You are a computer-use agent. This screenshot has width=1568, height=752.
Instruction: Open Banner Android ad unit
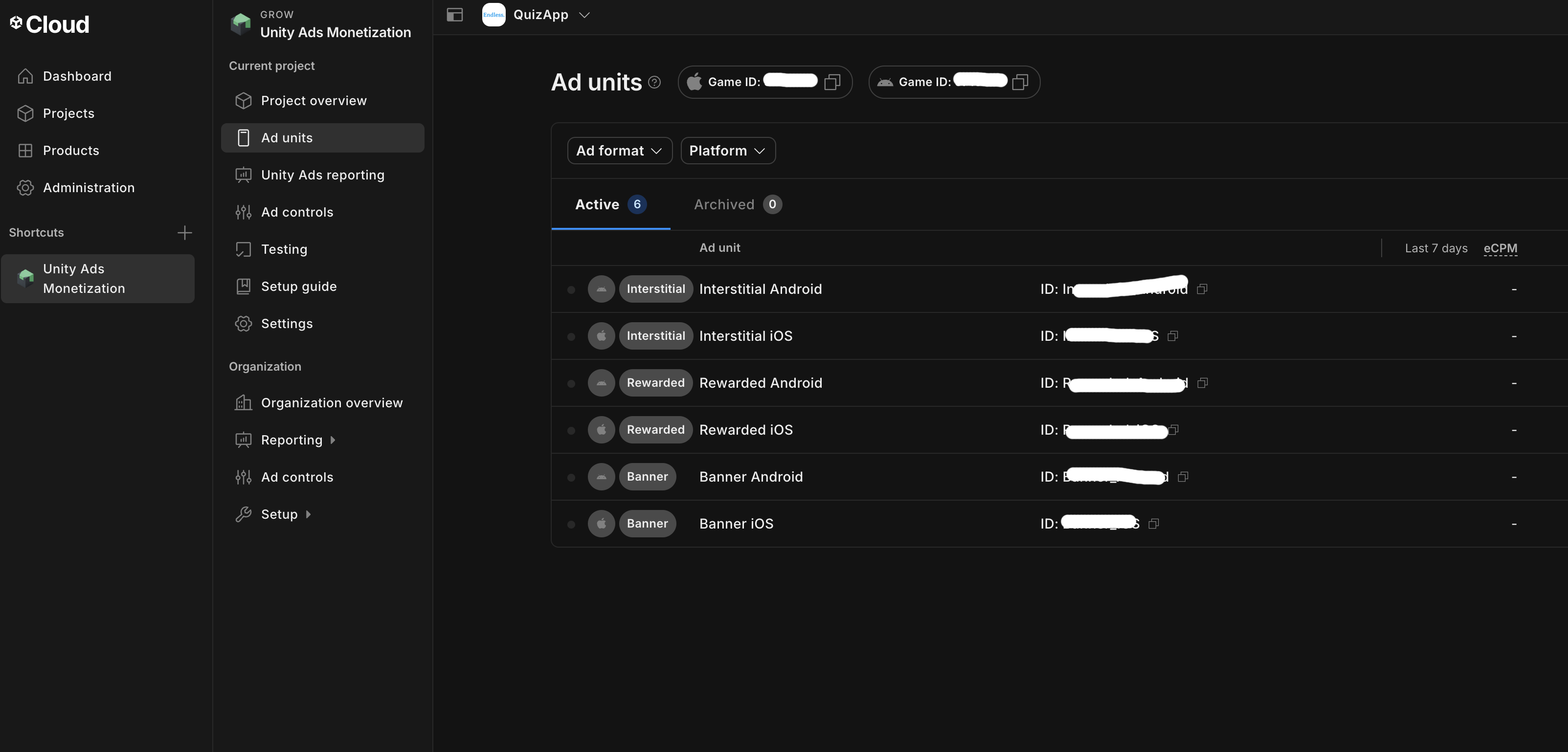pos(751,476)
